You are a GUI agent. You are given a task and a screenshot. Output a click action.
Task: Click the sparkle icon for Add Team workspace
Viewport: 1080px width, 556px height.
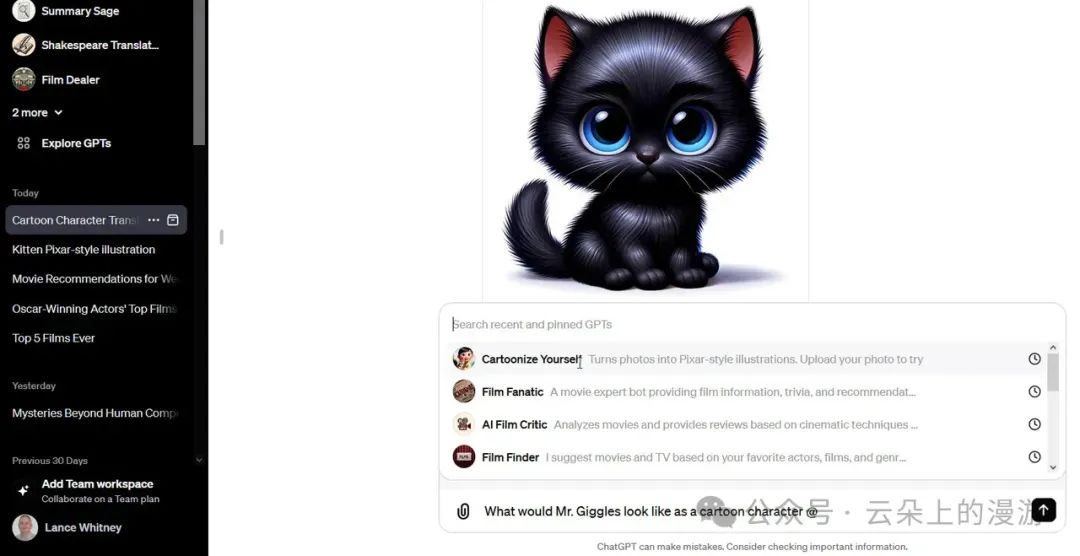click(x=23, y=491)
